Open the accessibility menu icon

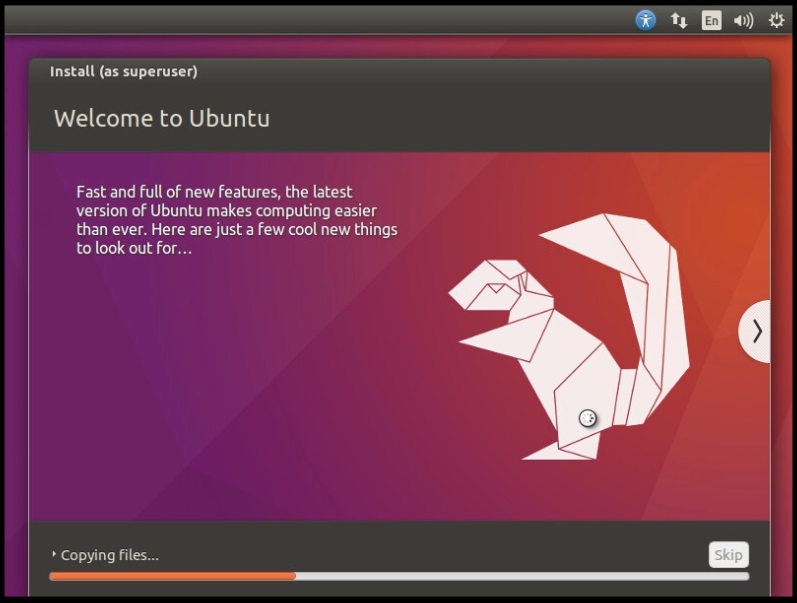[x=646, y=20]
